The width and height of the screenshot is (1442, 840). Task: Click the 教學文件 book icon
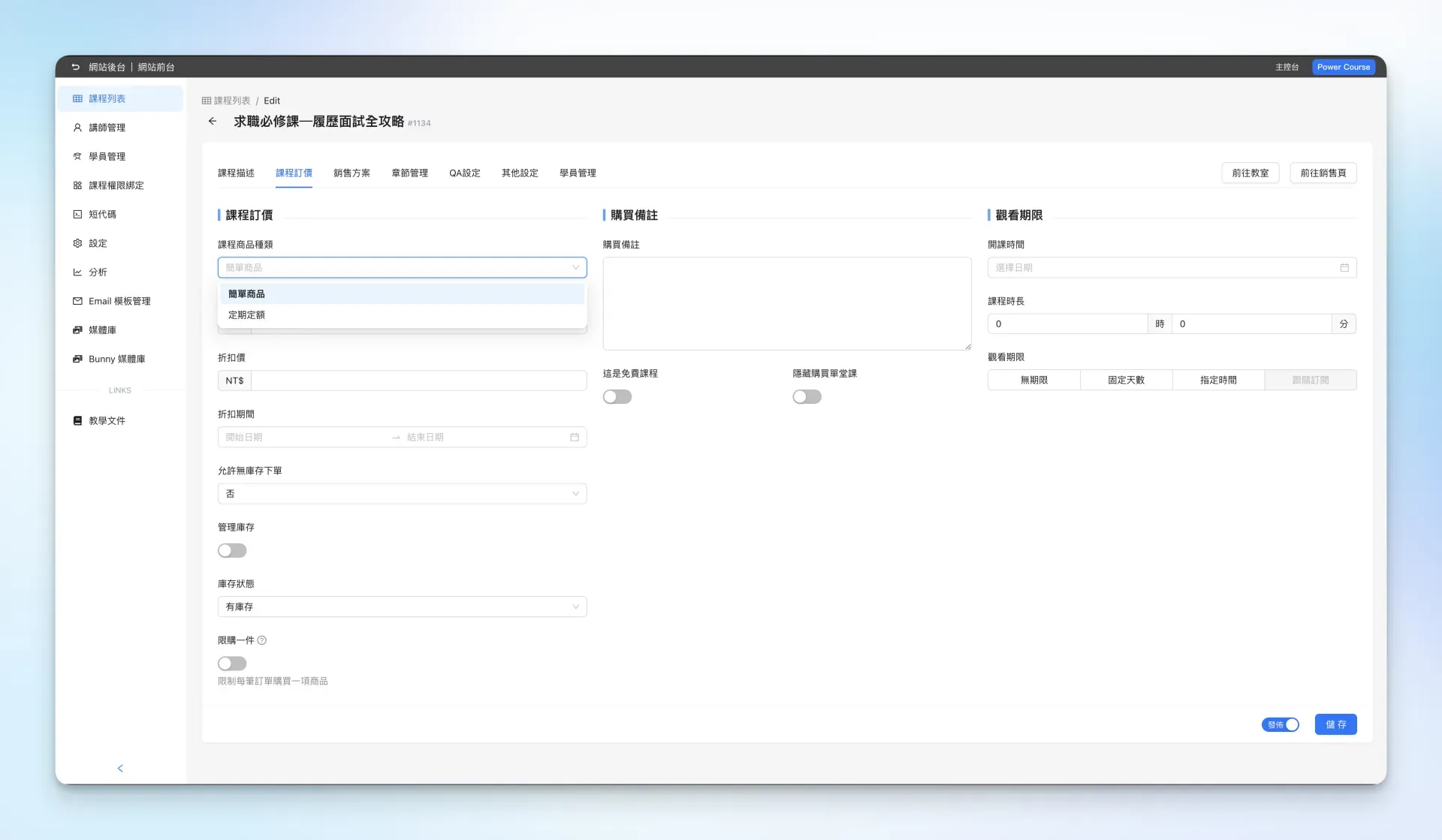click(x=77, y=420)
